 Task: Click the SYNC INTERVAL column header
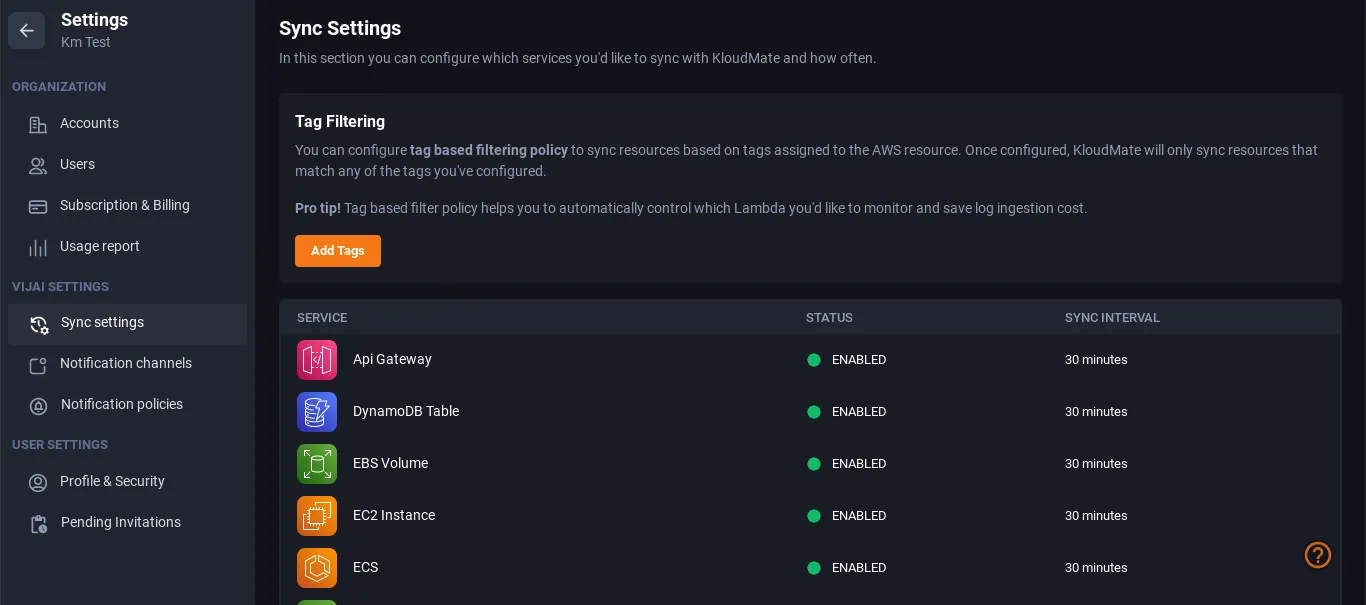[x=1112, y=318]
